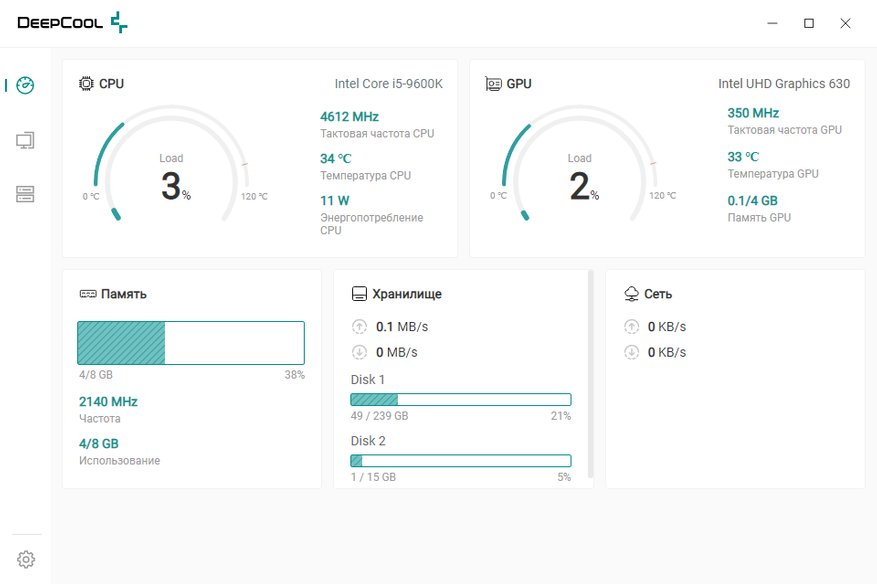Click the CPU chip icon
The image size is (877, 584).
point(86,84)
